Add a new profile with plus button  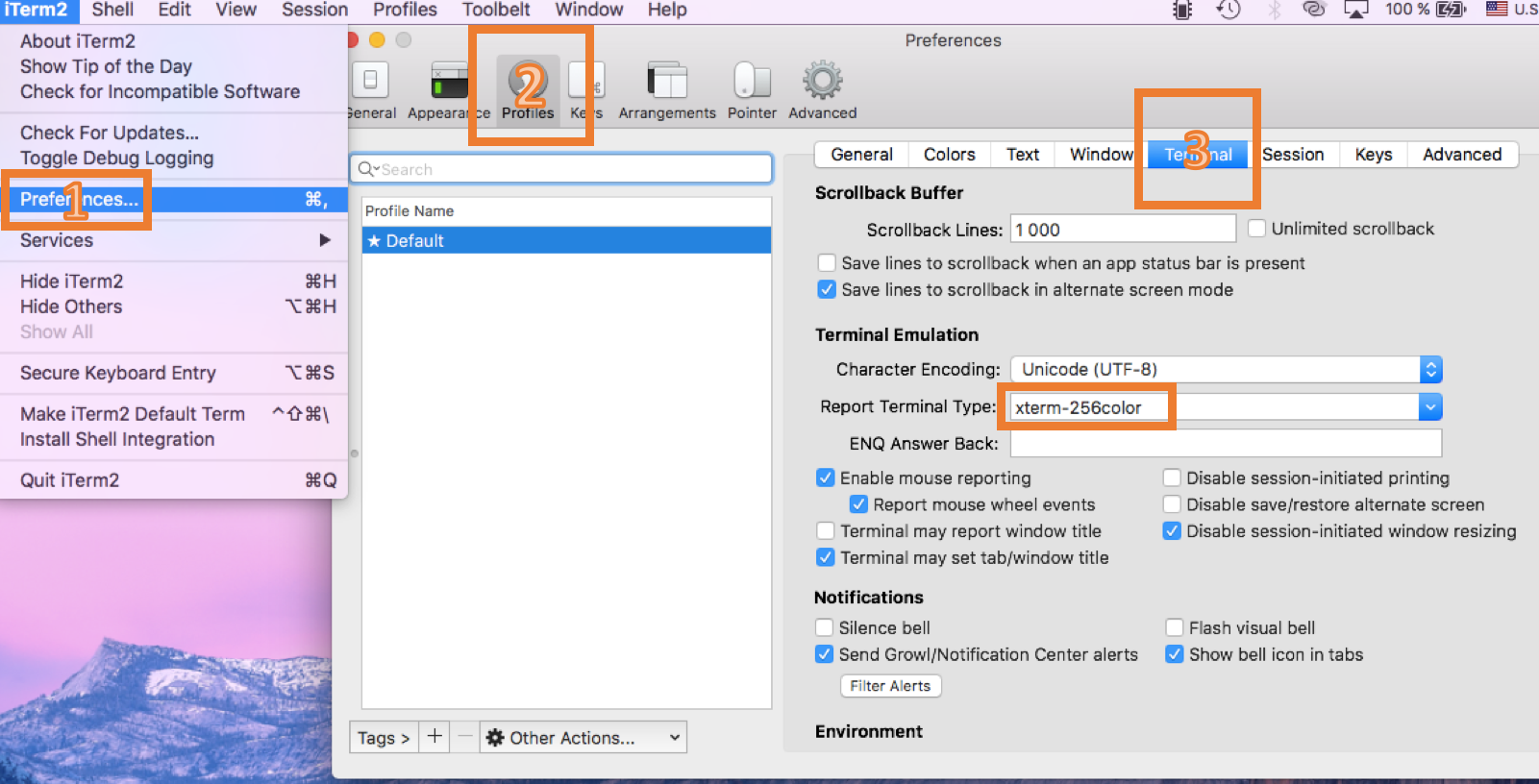click(x=434, y=737)
